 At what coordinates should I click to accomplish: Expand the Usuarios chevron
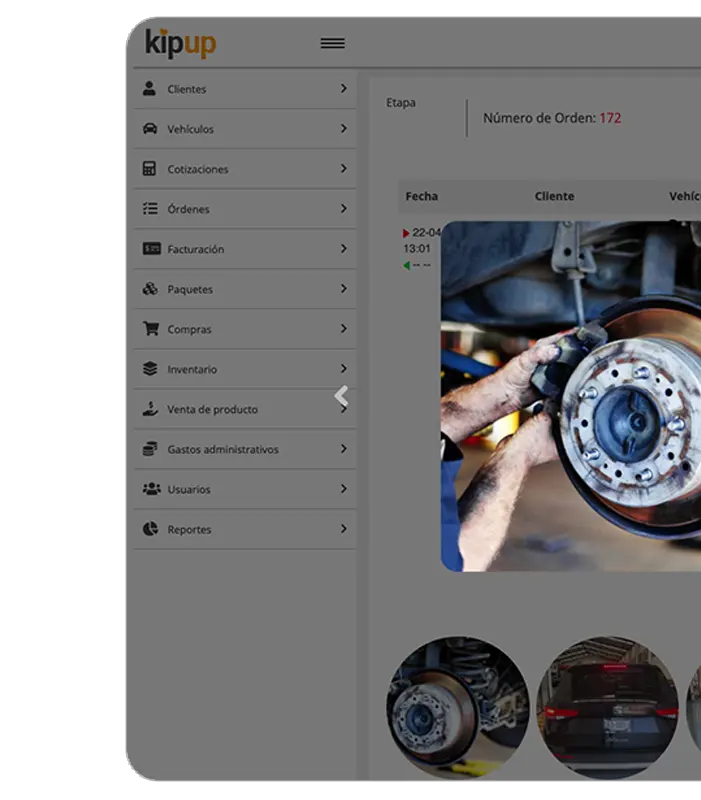(344, 489)
